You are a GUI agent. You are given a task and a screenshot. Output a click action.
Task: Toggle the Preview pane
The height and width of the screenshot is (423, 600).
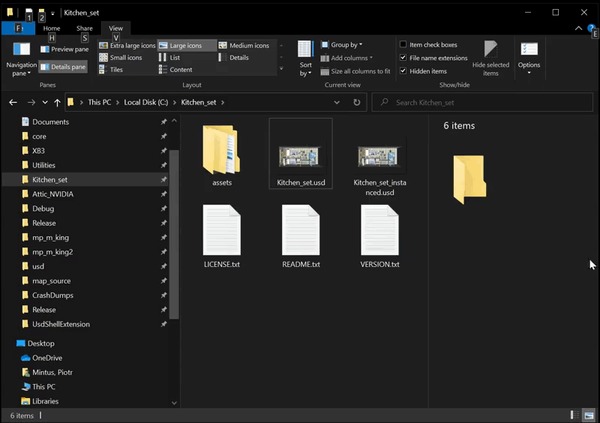click(64, 49)
